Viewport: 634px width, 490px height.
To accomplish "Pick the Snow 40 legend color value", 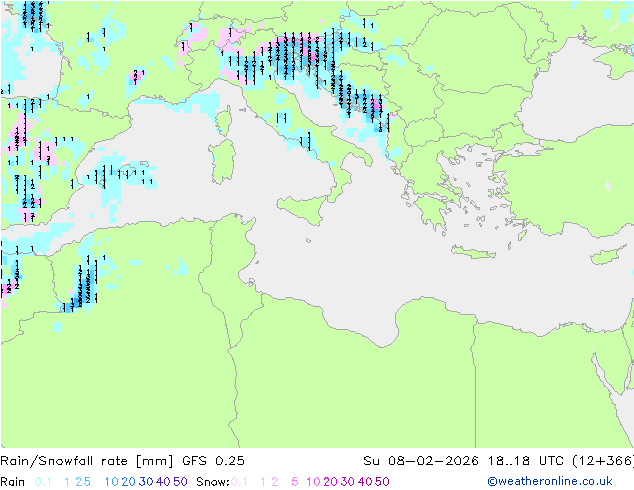I will coord(365,482).
